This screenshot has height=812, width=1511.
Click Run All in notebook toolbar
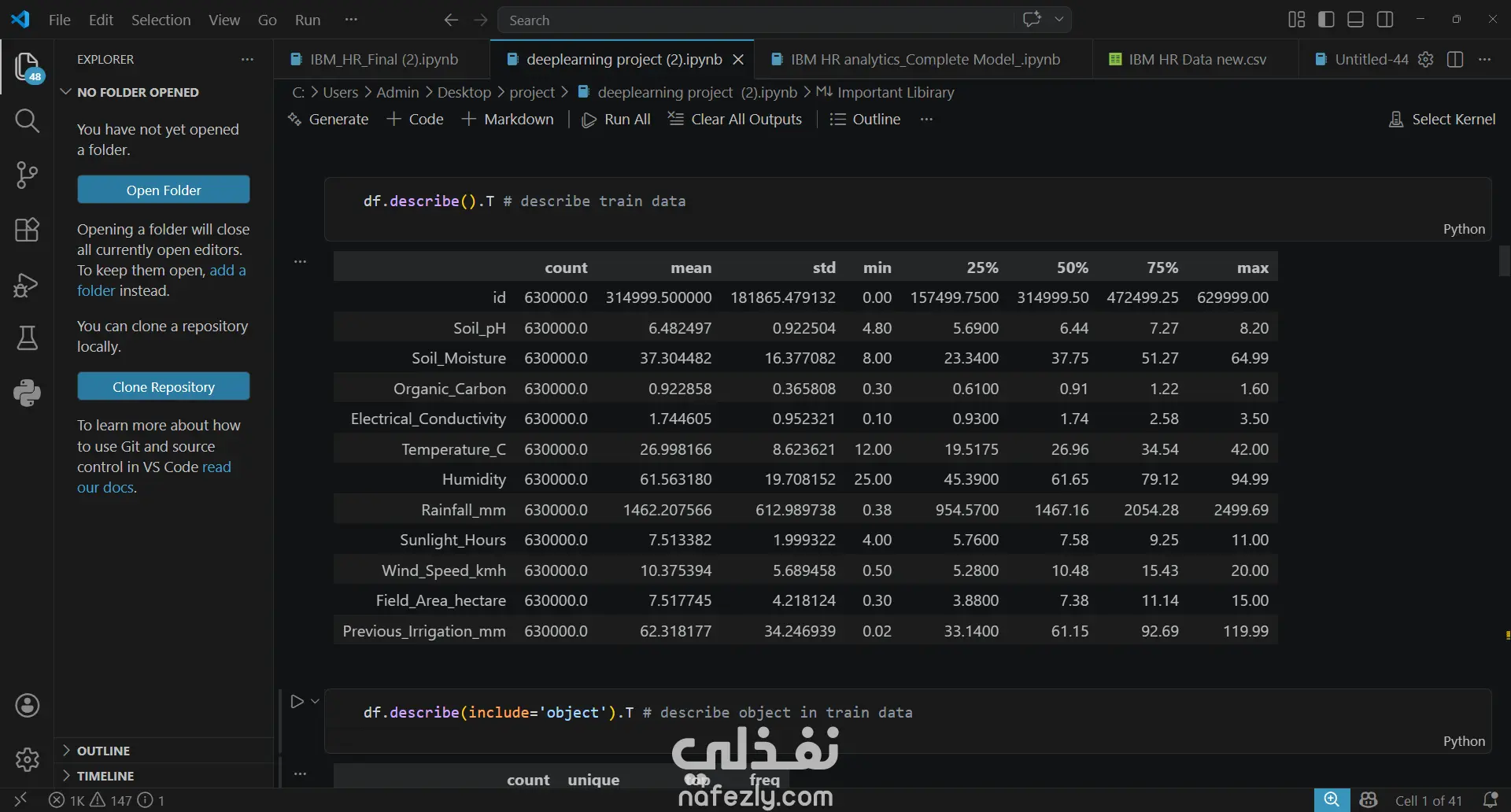[x=616, y=119]
